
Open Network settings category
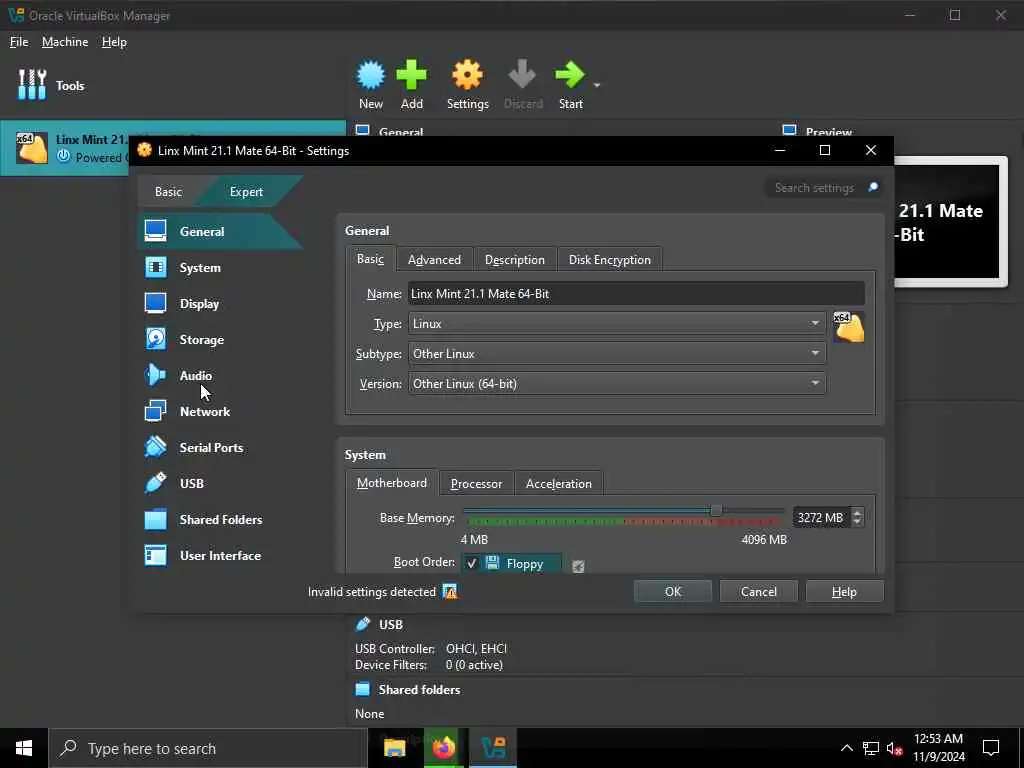tap(219, 411)
